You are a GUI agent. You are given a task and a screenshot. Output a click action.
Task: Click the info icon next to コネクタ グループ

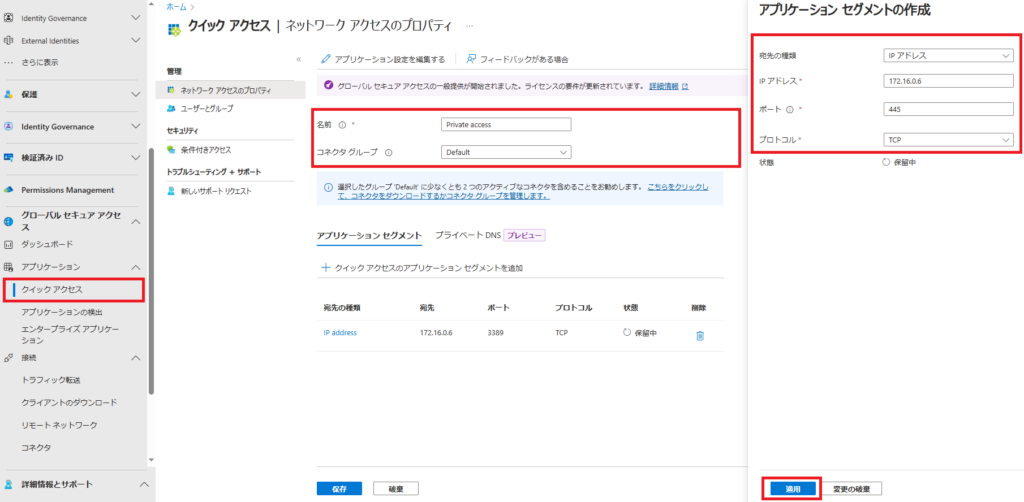point(389,153)
